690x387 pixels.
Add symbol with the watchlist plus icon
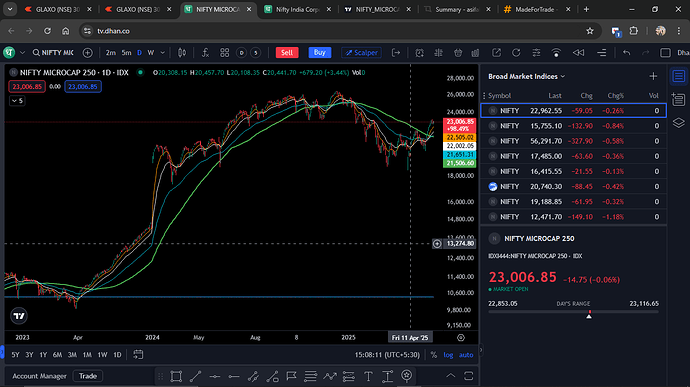point(653,77)
